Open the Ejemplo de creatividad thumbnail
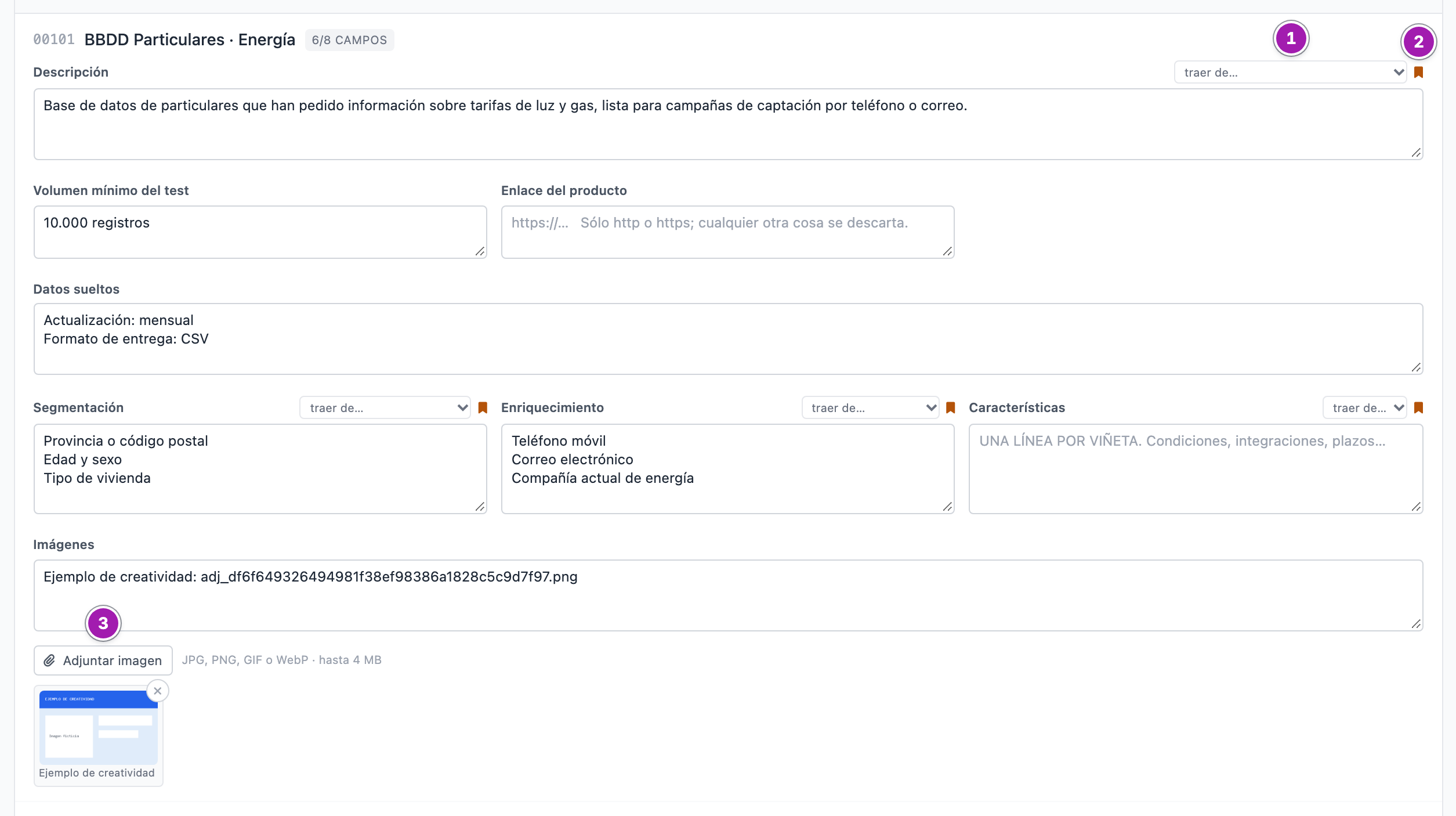This screenshot has width=1456, height=816. tap(99, 727)
